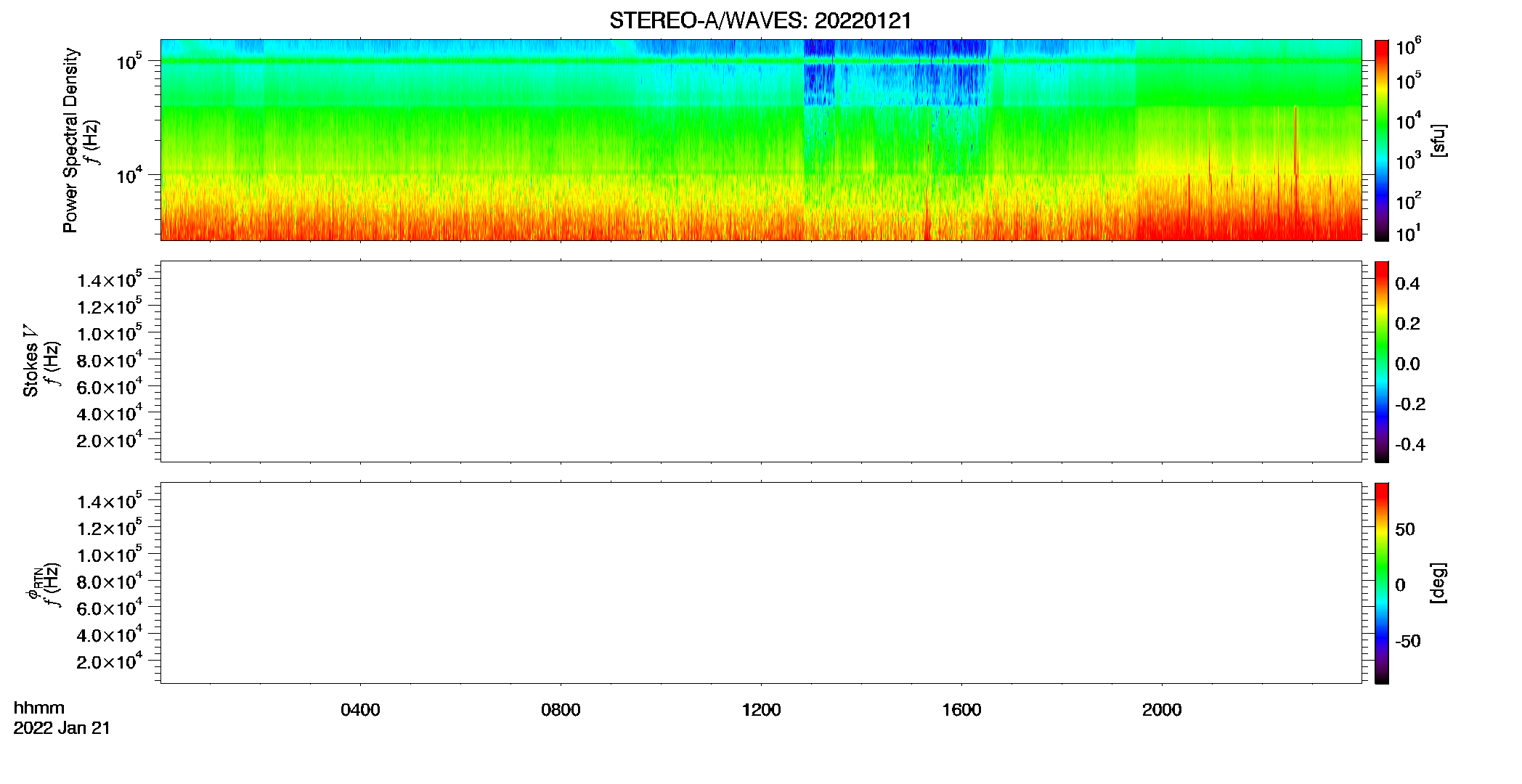Click the -50 value on degrees color bar
The image size is (1522, 784).
[1408, 642]
